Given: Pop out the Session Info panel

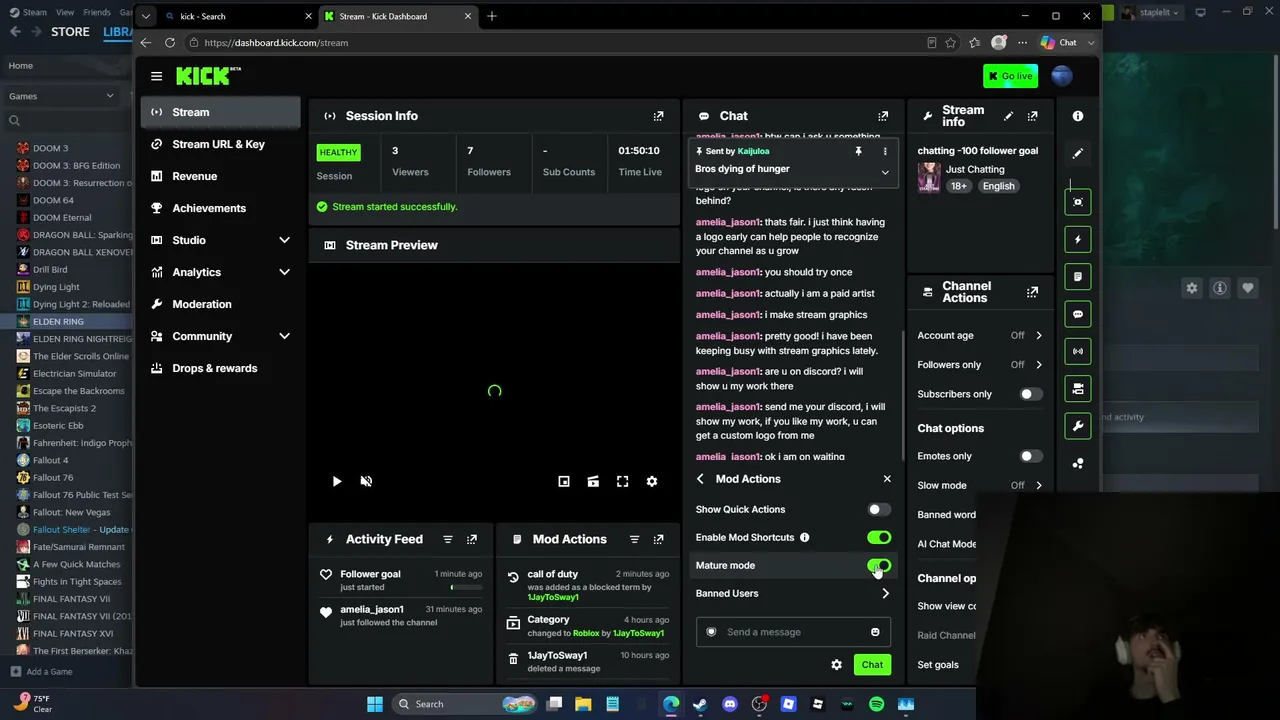Looking at the screenshot, I should pyautogui.click(x=658, y=116).
